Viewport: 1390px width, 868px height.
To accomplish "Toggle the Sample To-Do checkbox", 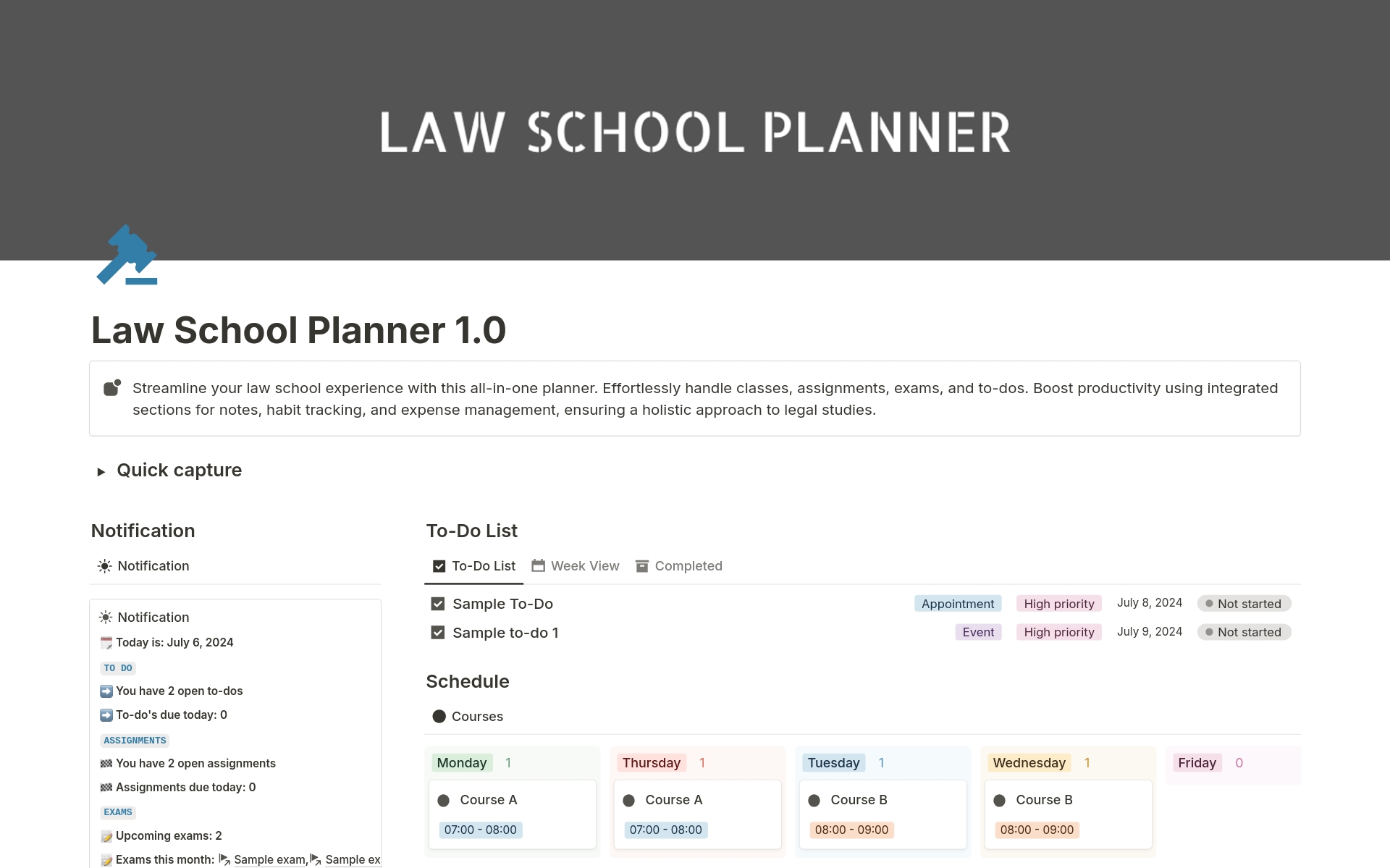I will 438,604.
